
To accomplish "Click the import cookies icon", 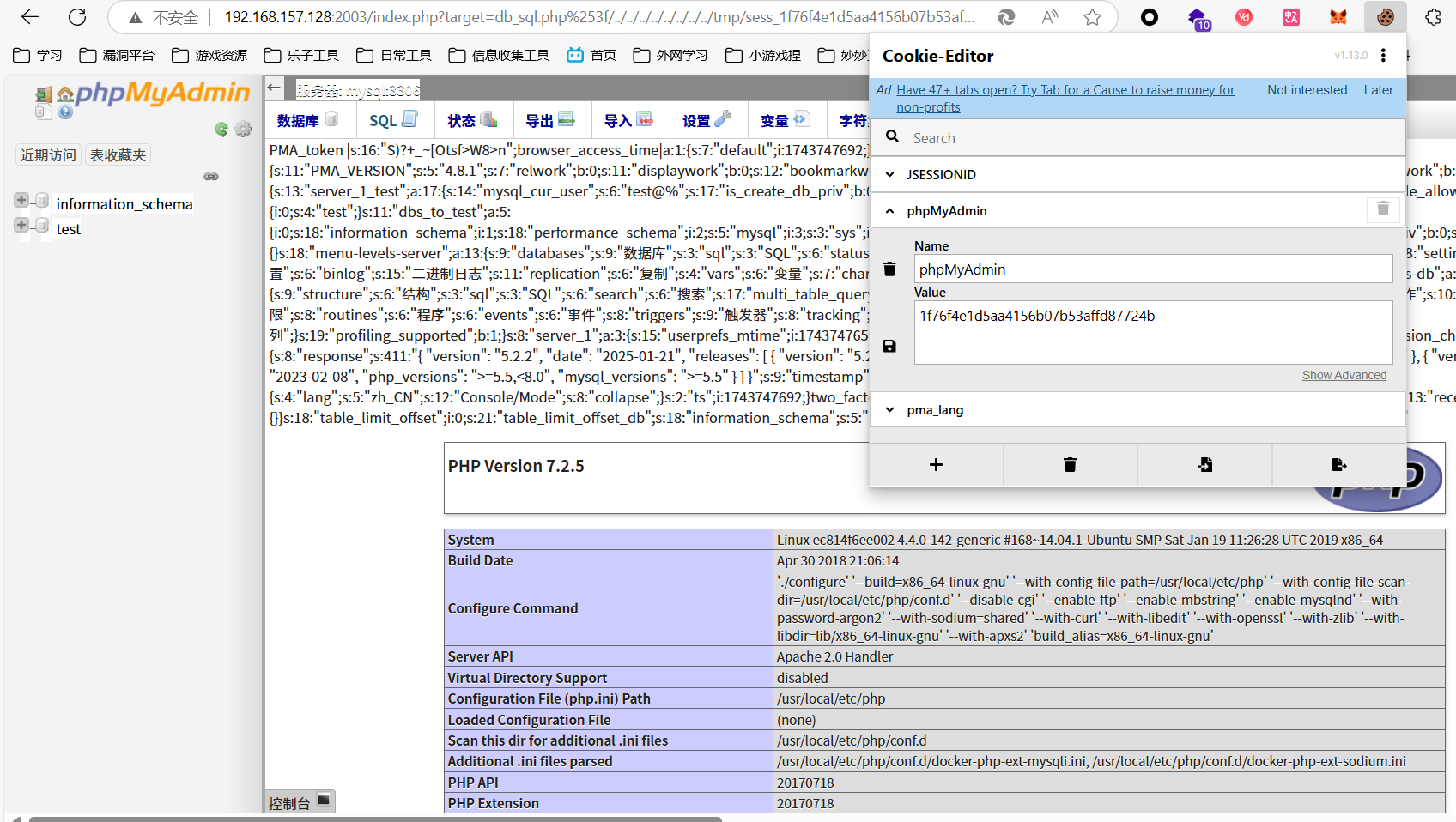I will pos(1204,464).
